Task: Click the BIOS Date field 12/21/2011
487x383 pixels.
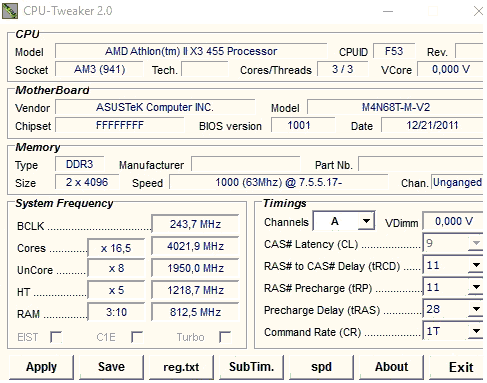Action: tap(432, 125)
